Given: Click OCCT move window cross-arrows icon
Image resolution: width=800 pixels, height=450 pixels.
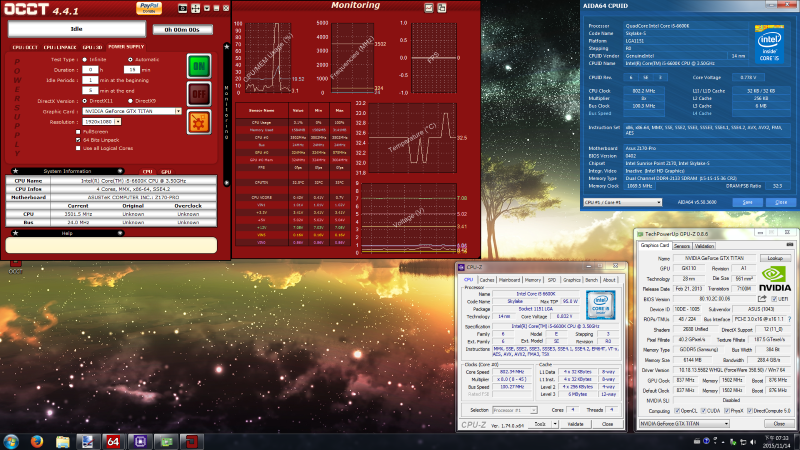Looking at the screenshot, I should tap(195, 8).
